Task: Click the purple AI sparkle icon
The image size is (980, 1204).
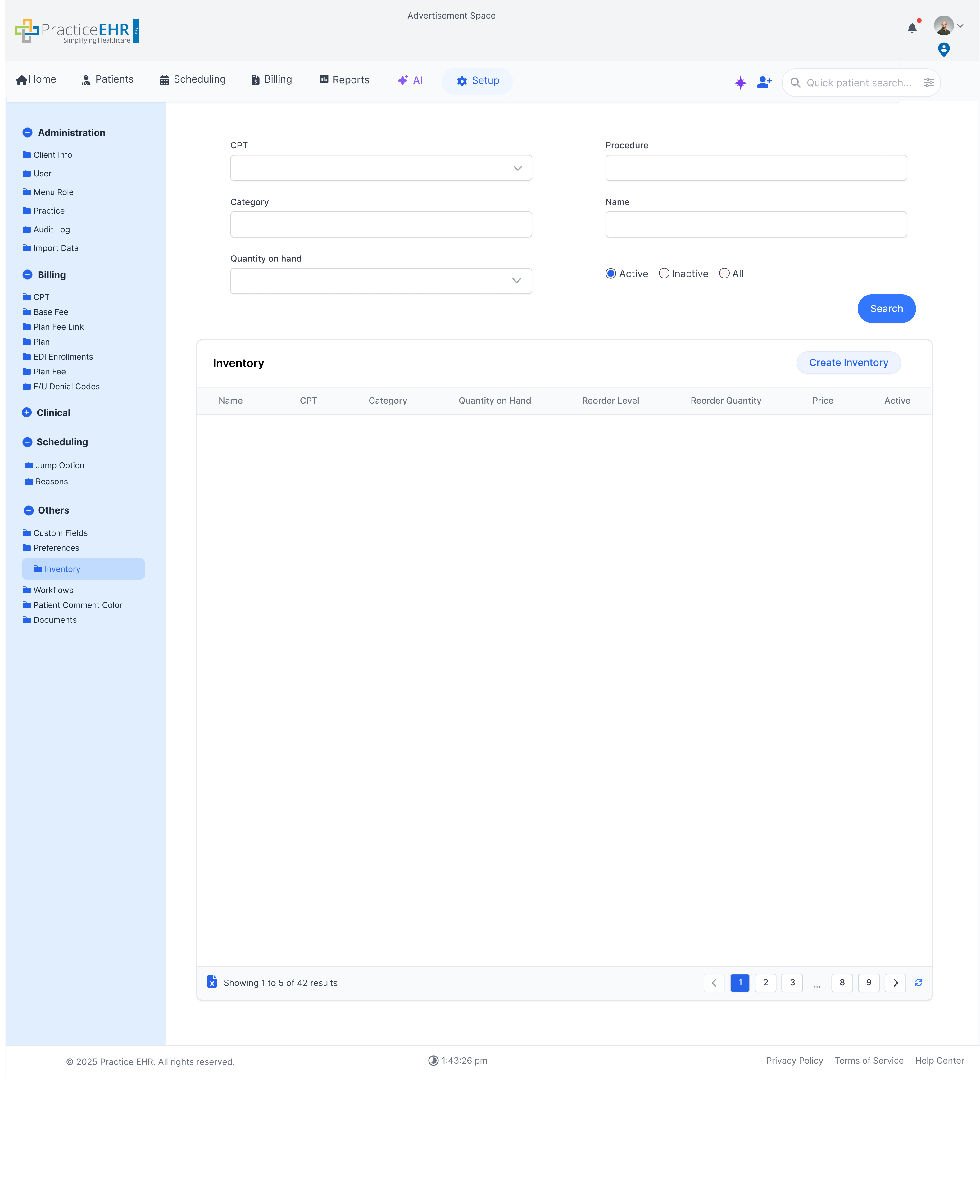Action: click(740, 82)
